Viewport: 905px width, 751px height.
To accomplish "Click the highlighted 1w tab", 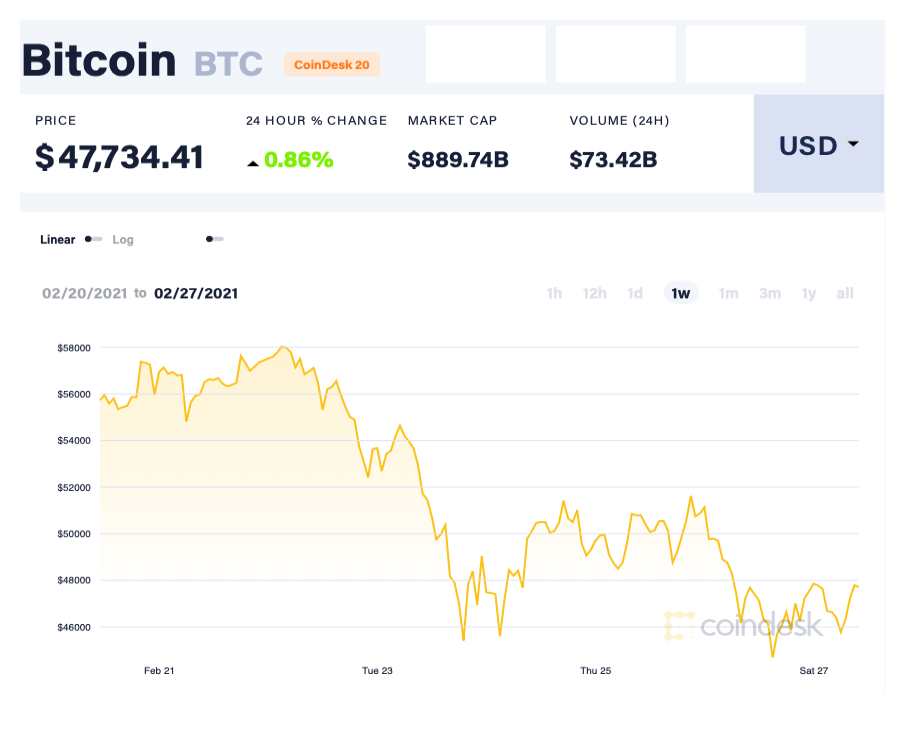I will [x=680, y=293].
